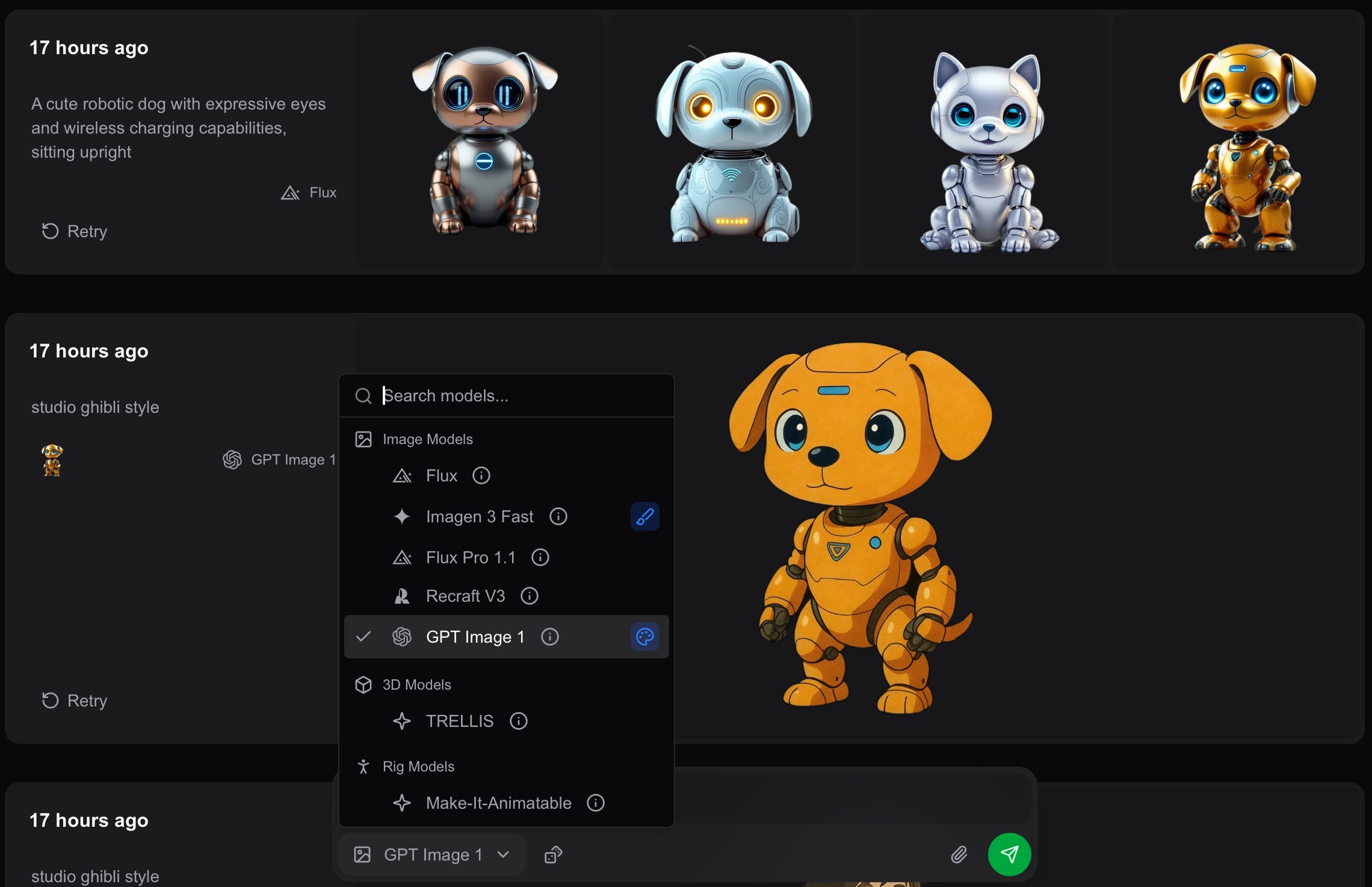Image resolution: width=1372 pixels, height=887 pixels.
Task: Open info for TRELLIS model
Action: pos(518,721)
